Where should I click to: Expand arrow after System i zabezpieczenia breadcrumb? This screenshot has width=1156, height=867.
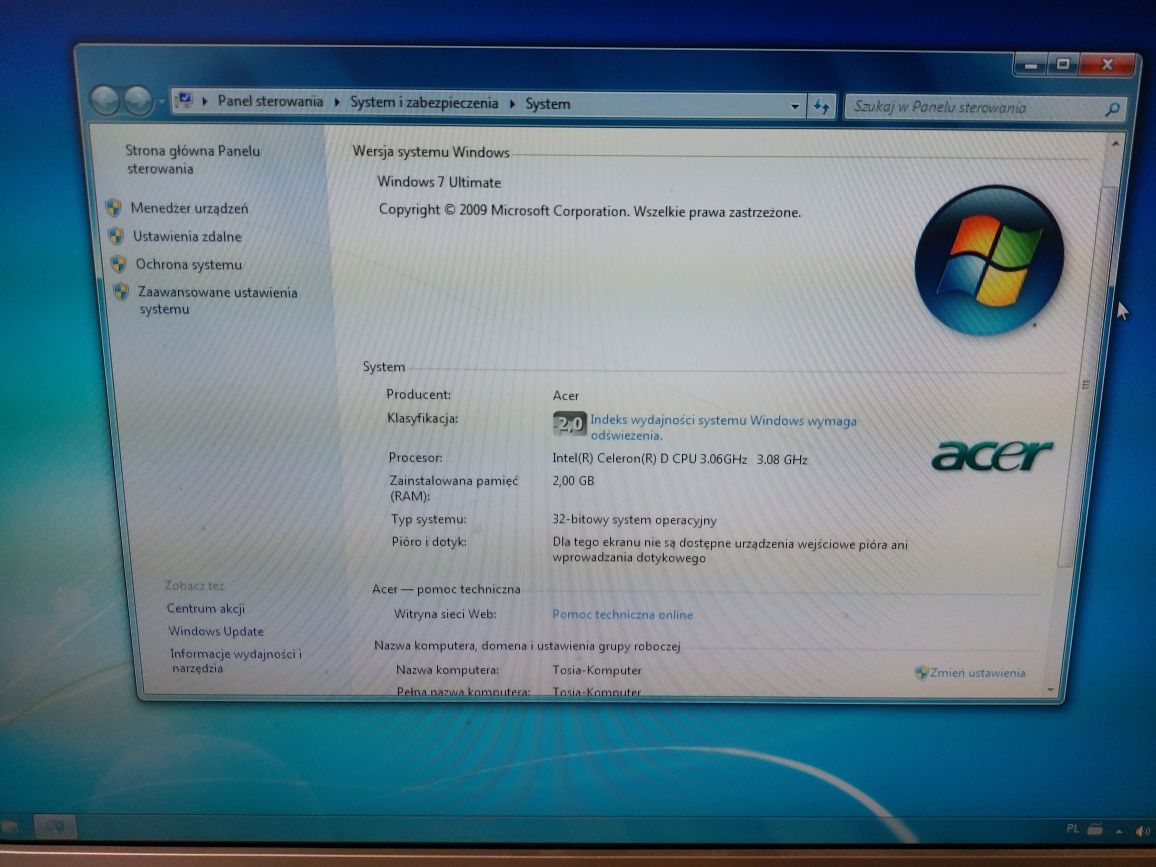(512, 103)
